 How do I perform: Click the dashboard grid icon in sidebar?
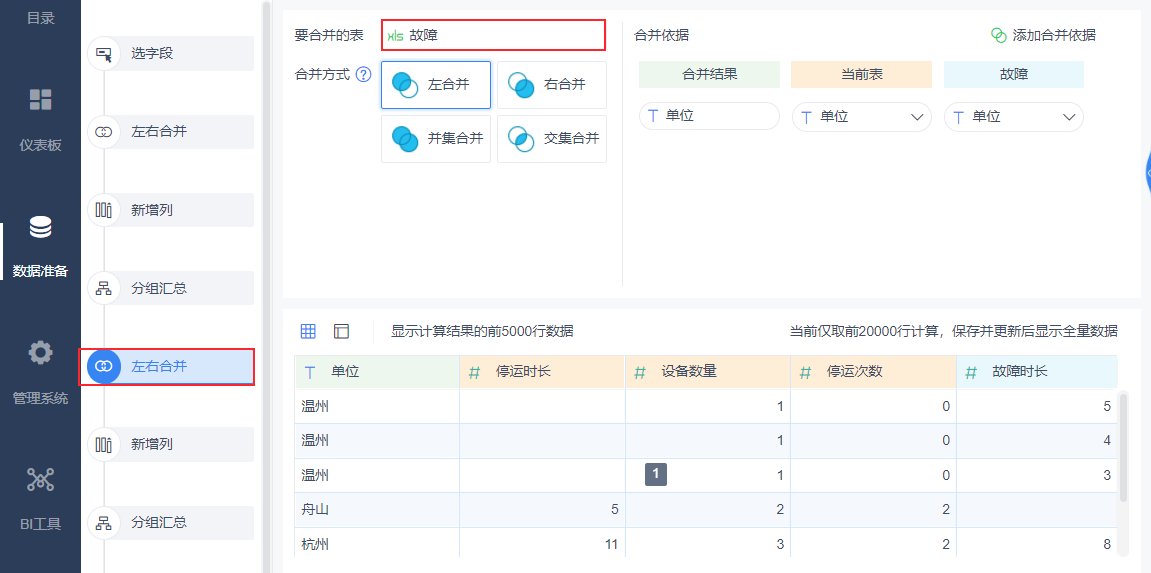pos(40,99)
